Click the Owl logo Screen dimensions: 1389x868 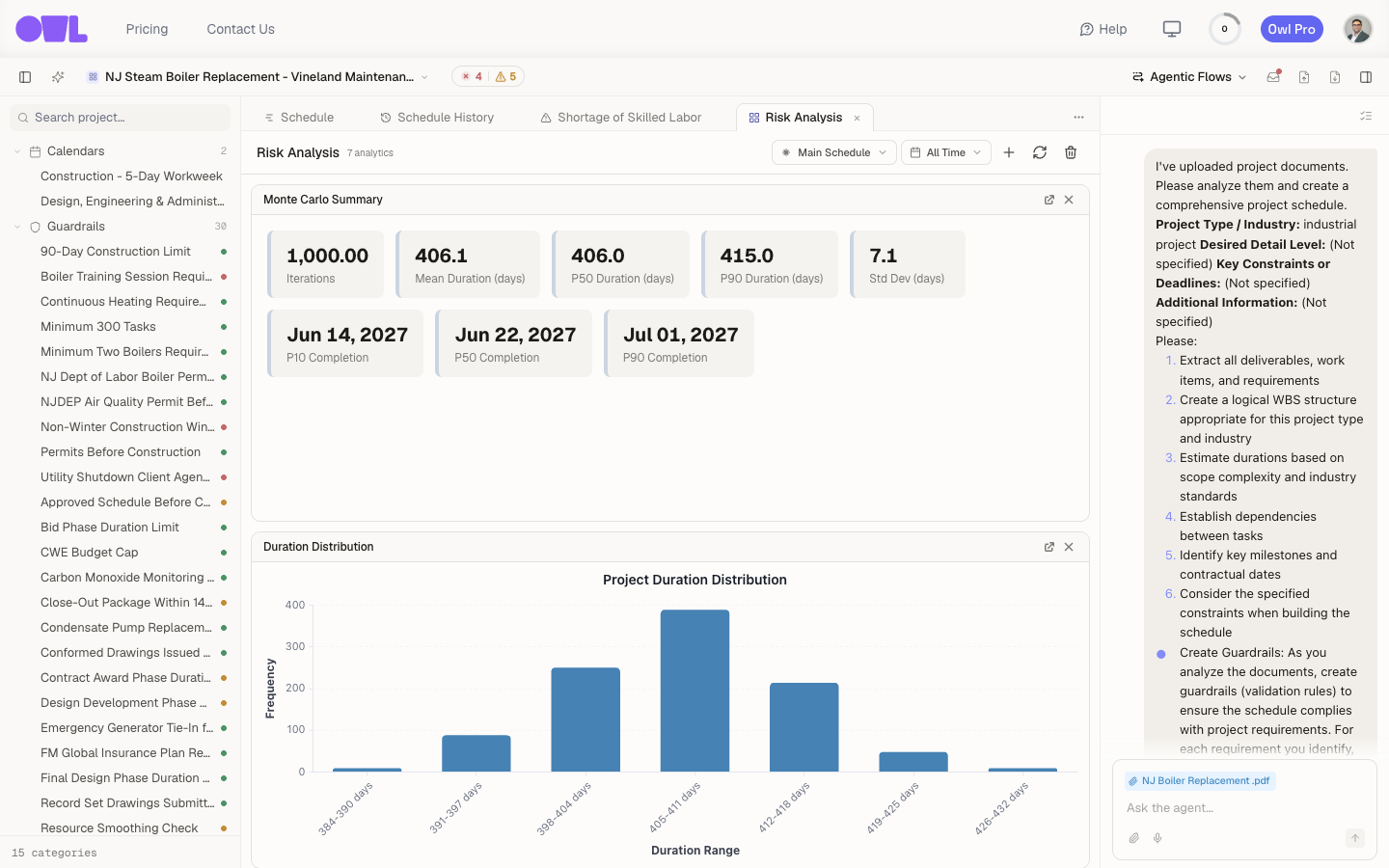(x=51, y=29)
